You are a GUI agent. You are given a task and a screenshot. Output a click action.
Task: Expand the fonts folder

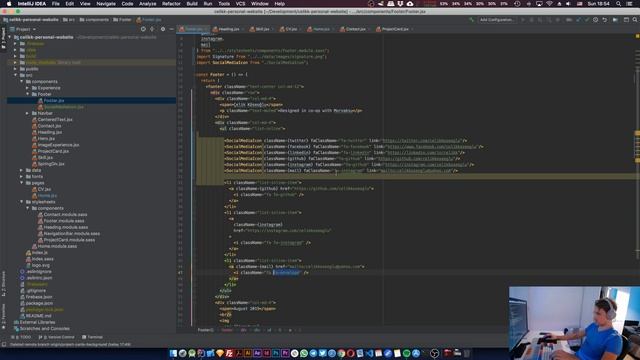(22, 176)
